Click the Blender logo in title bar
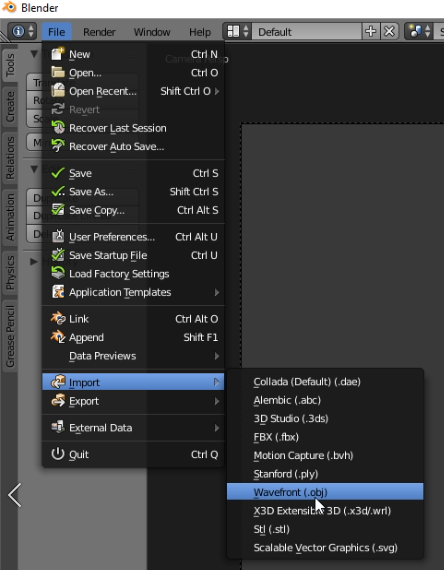 point(9,7)
